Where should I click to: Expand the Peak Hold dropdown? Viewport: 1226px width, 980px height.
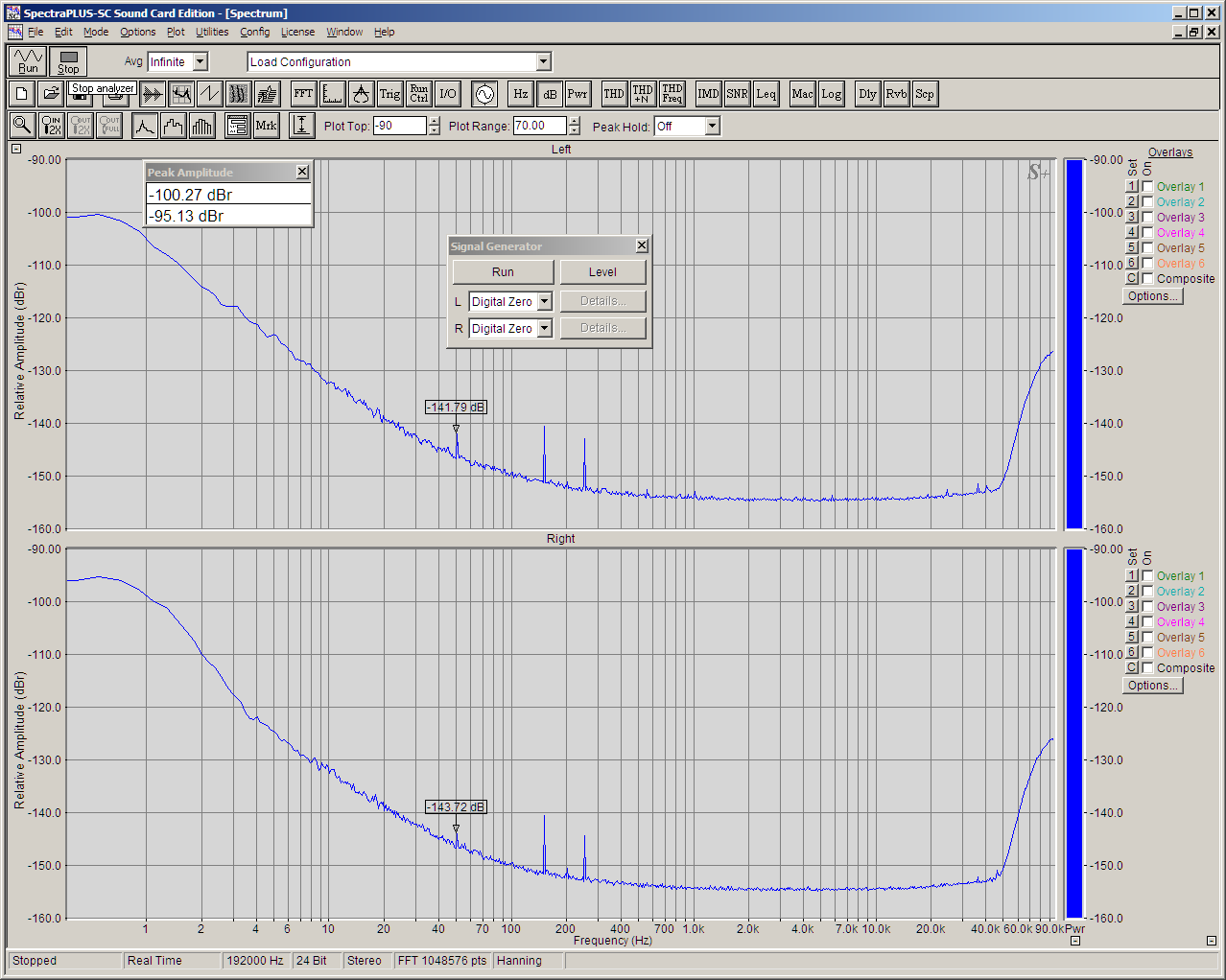pos(712,127)
